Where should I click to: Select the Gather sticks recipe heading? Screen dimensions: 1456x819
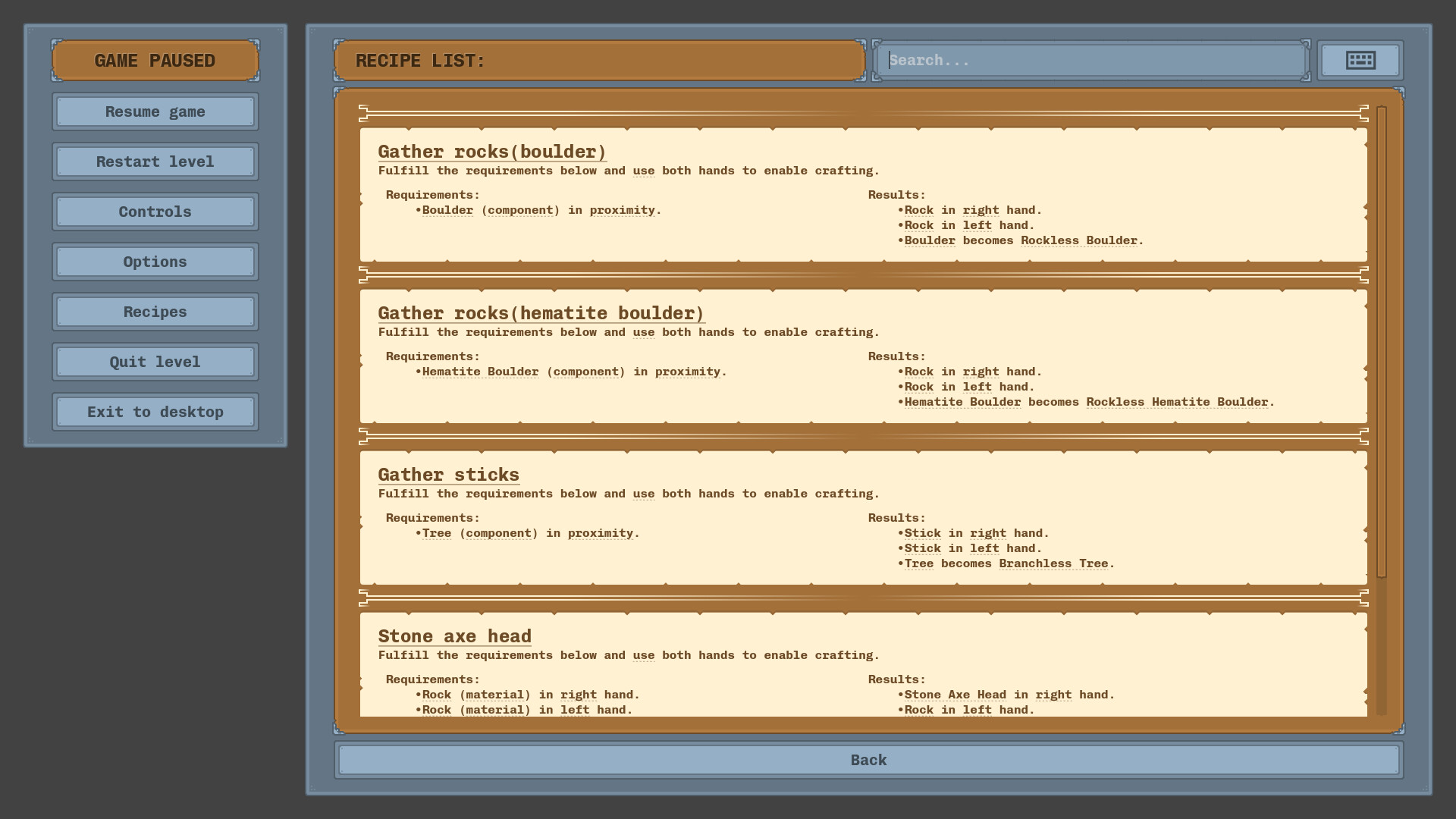pyautogui.click(x=448, y=475)
